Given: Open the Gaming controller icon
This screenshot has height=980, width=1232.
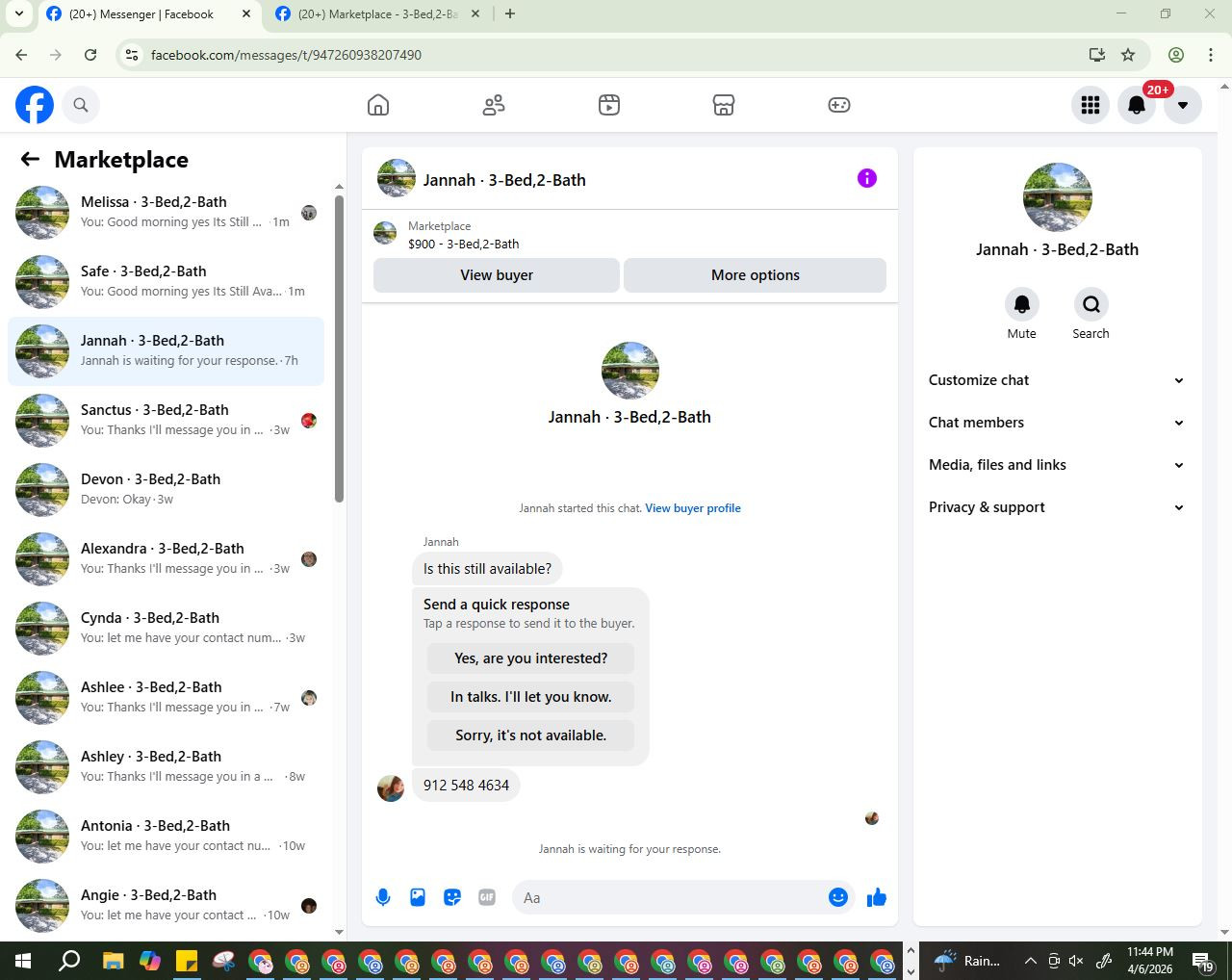Looking at the screenshot, I should tap(839, 105).
